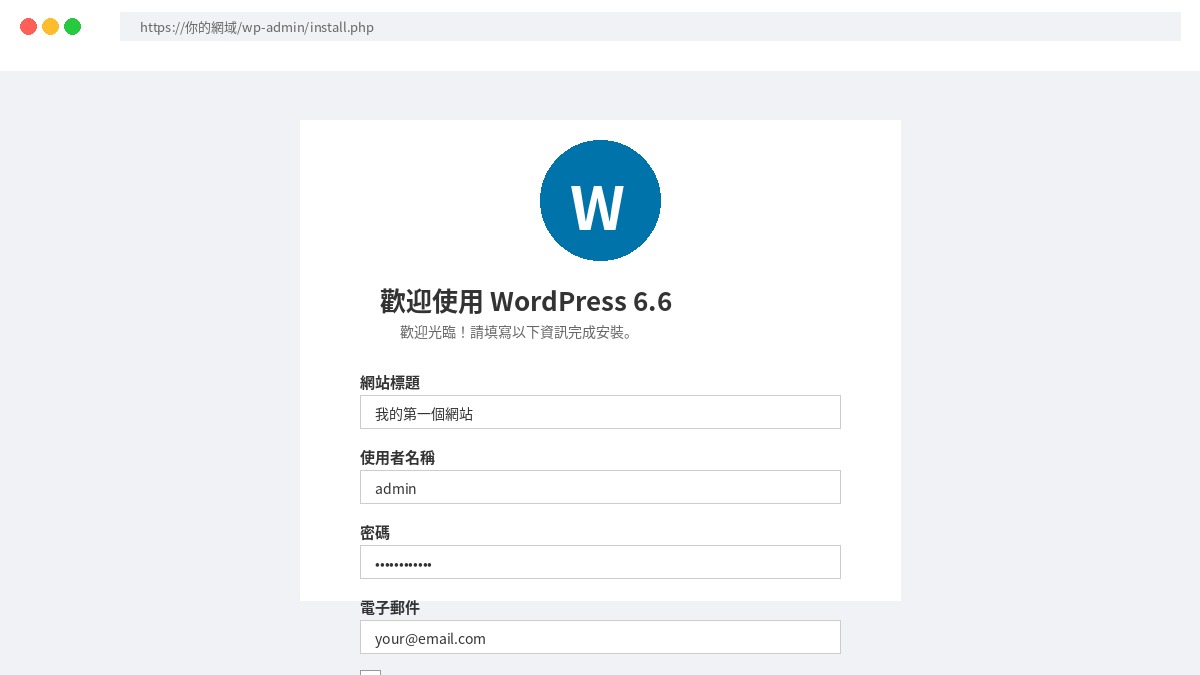Click the 歡迎光臨 installation instructions text

tap(518, 332)
